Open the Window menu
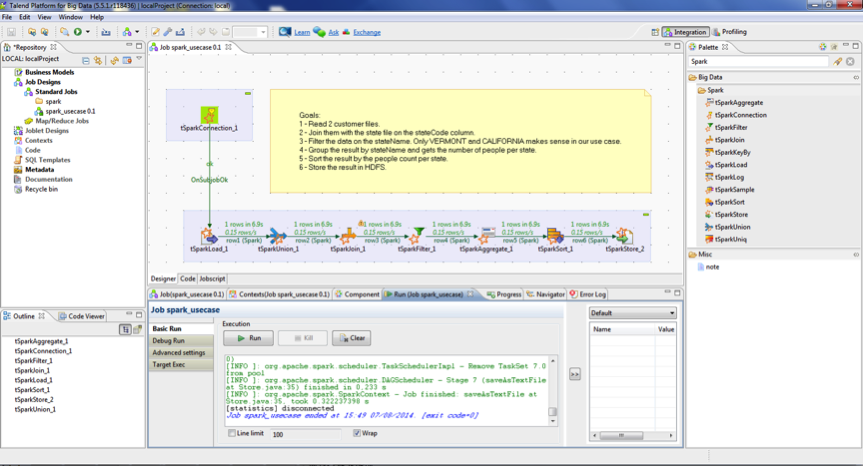Image resolution: width=864 pixels, height=467 pixels. [70, 17]
